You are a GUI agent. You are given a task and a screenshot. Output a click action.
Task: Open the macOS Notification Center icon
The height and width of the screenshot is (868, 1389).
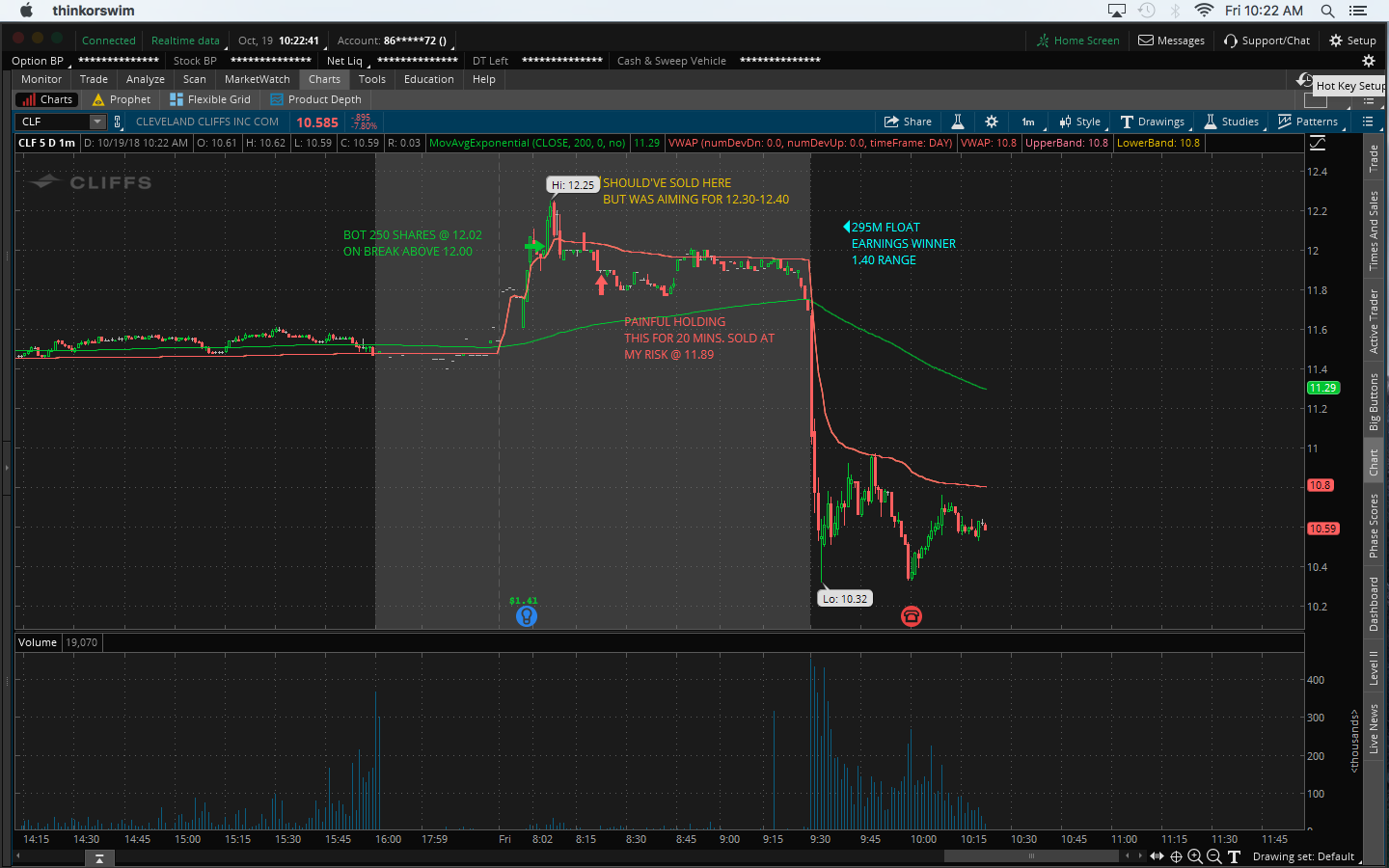(1358, 11)
